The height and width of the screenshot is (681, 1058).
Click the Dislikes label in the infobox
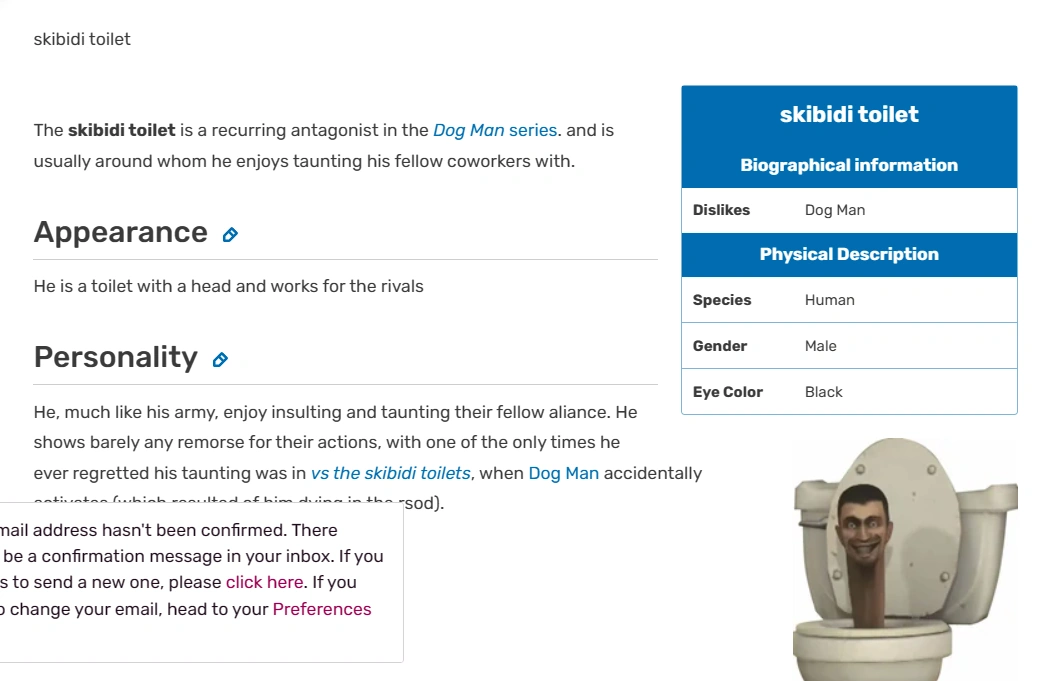click(721, 210)
